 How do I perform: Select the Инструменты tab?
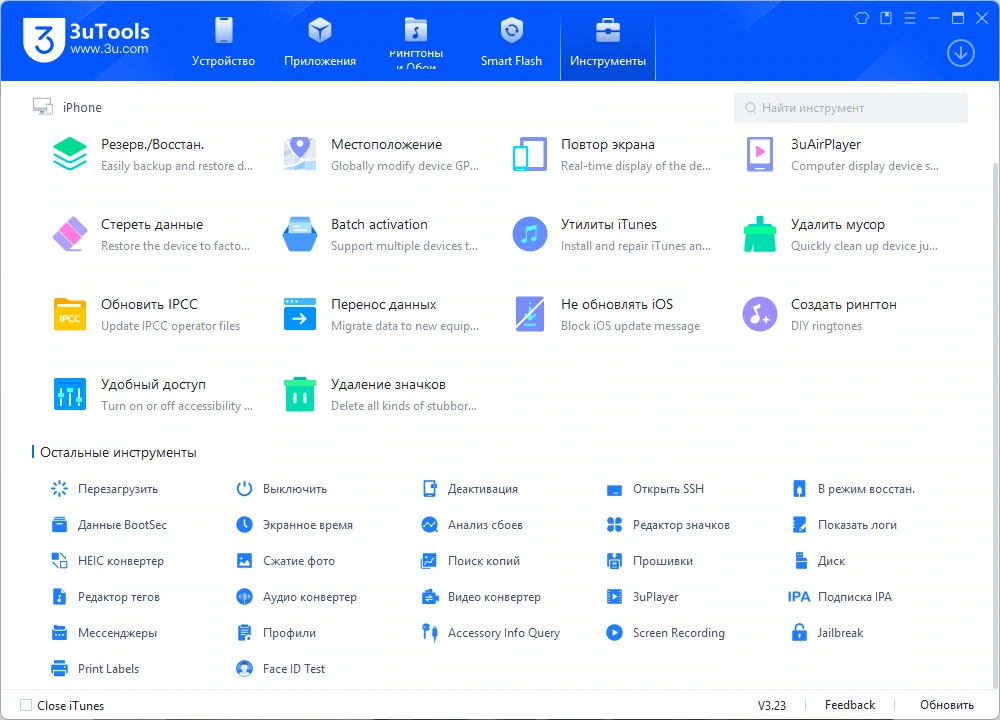click(608, 42)
